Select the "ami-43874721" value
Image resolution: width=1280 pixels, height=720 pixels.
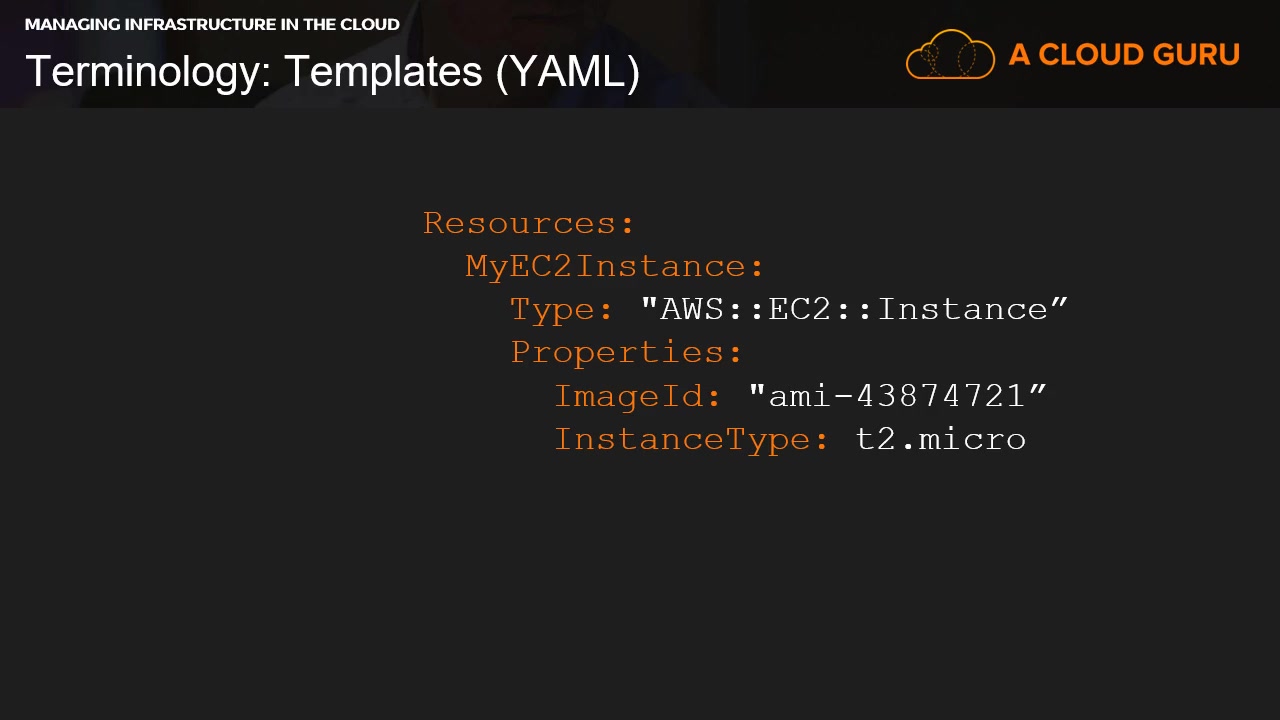[x=897, y=396]
